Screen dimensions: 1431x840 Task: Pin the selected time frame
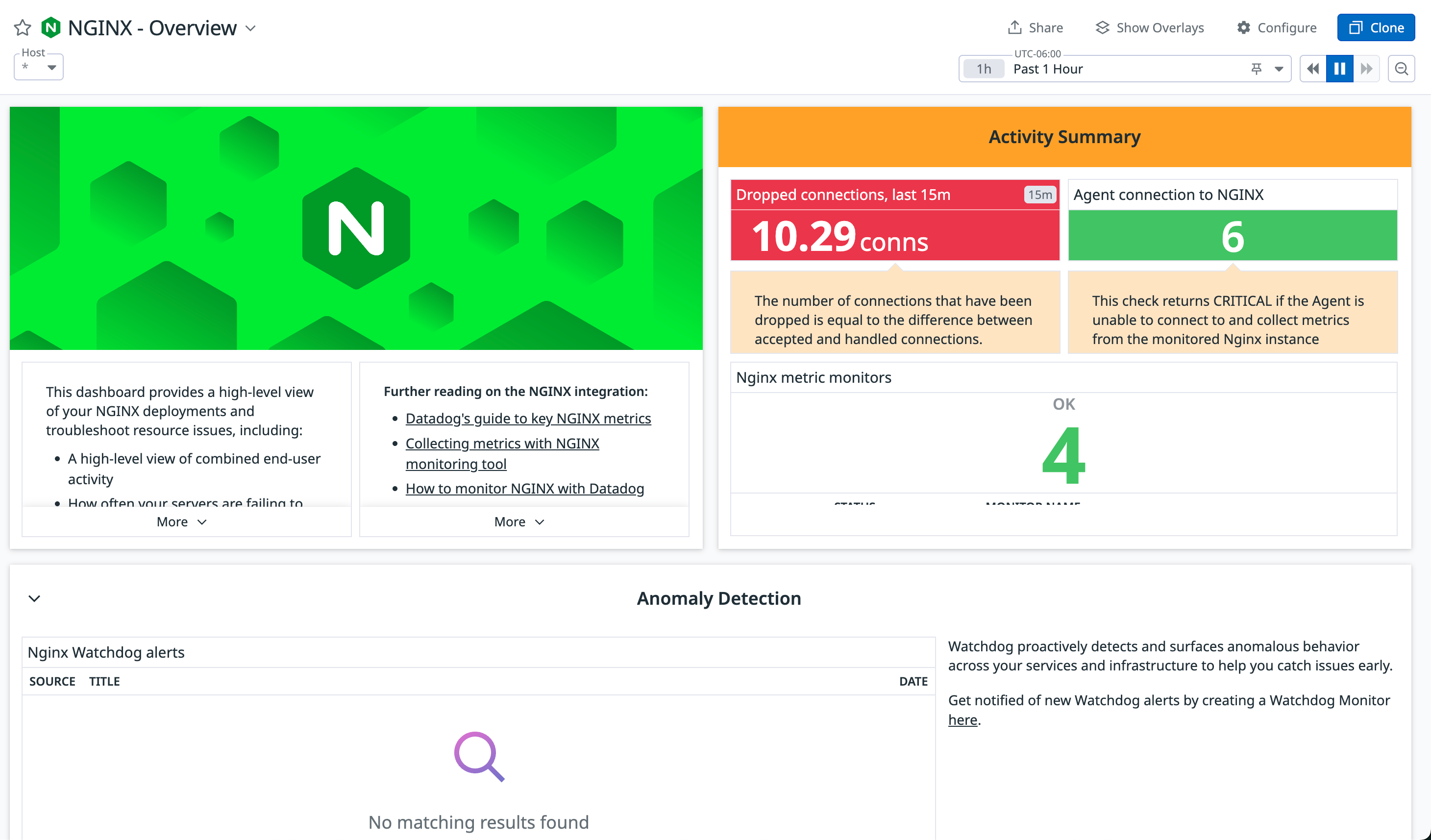1256,69
